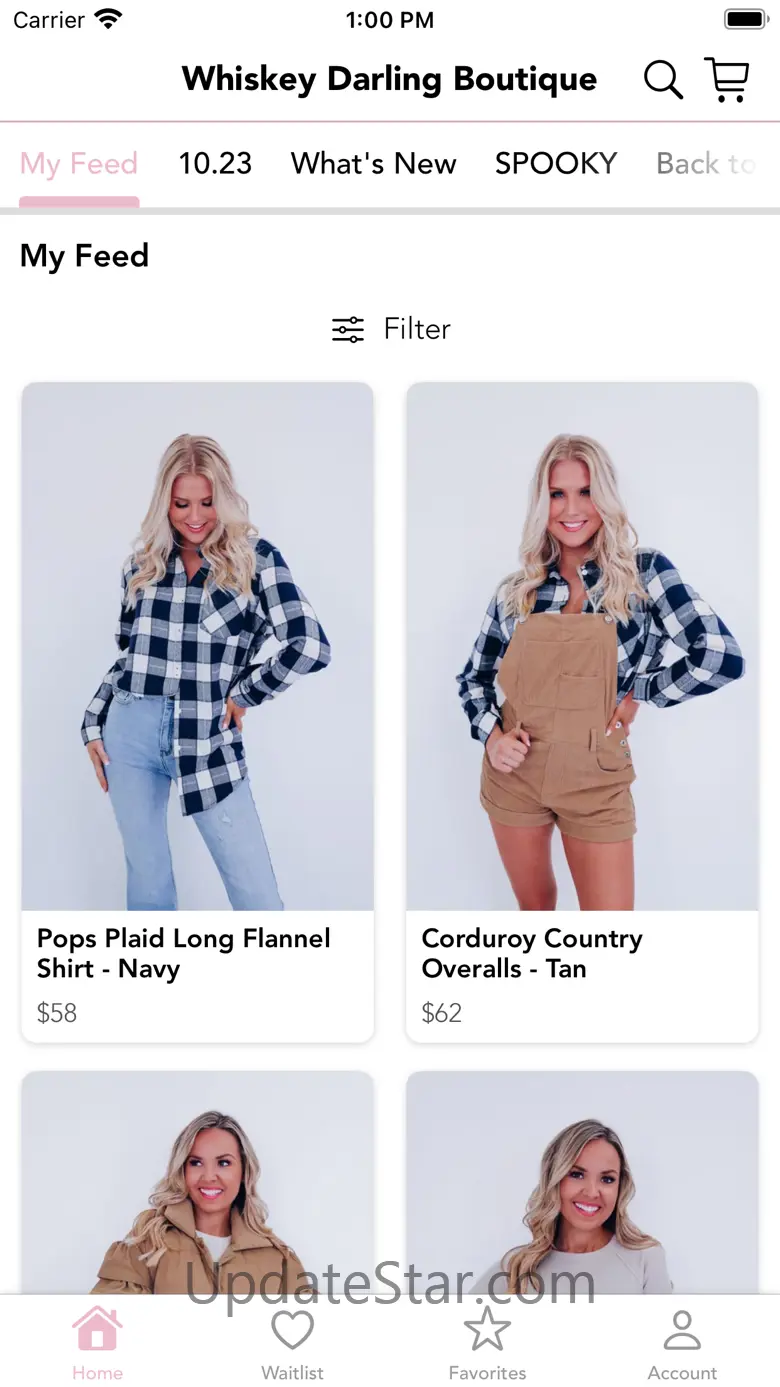
Task: Open the SPOOKY tab
Action: (x=556, y=164)
